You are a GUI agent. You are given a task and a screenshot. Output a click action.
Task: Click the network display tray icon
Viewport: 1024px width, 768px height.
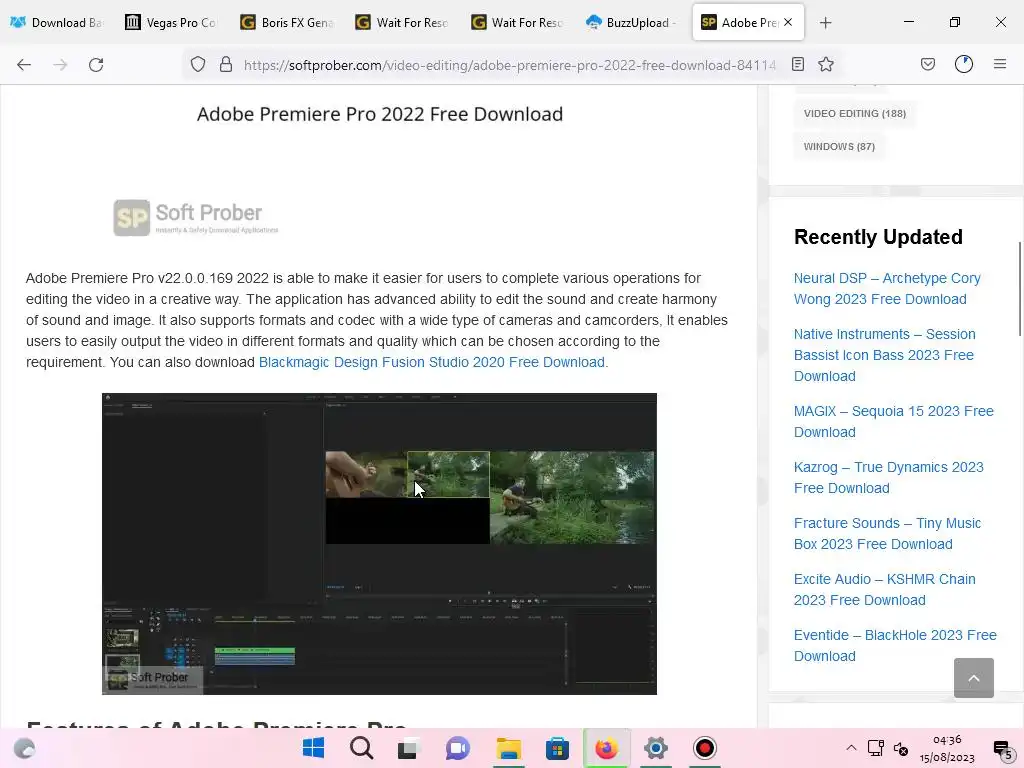(x=876, y=748)
